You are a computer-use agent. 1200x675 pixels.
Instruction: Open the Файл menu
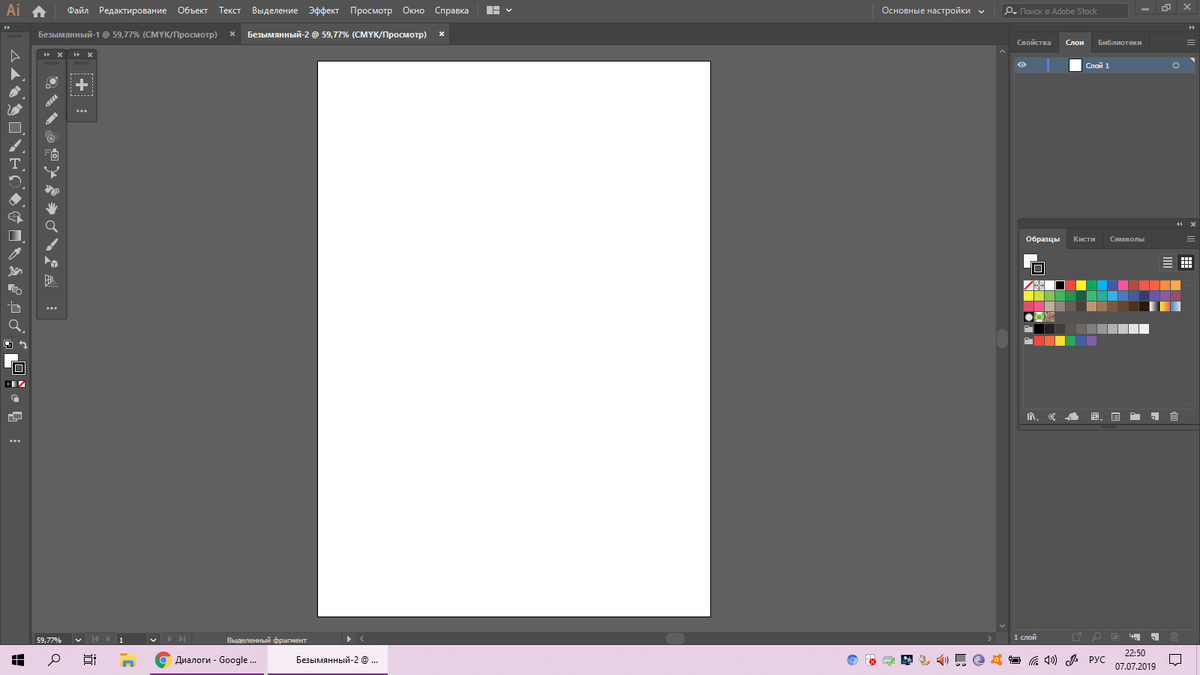pyautogui.click(x=78, y=10)
